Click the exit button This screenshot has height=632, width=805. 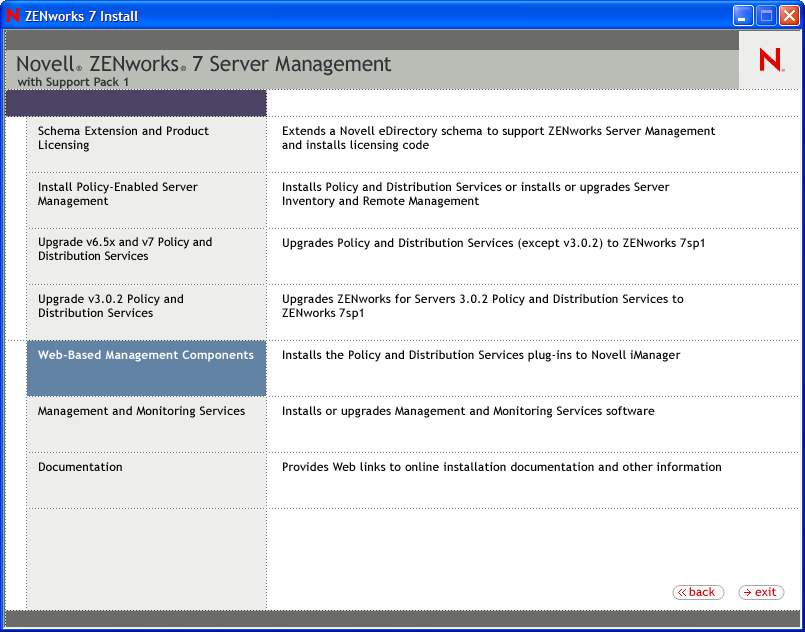coord(761,592)
